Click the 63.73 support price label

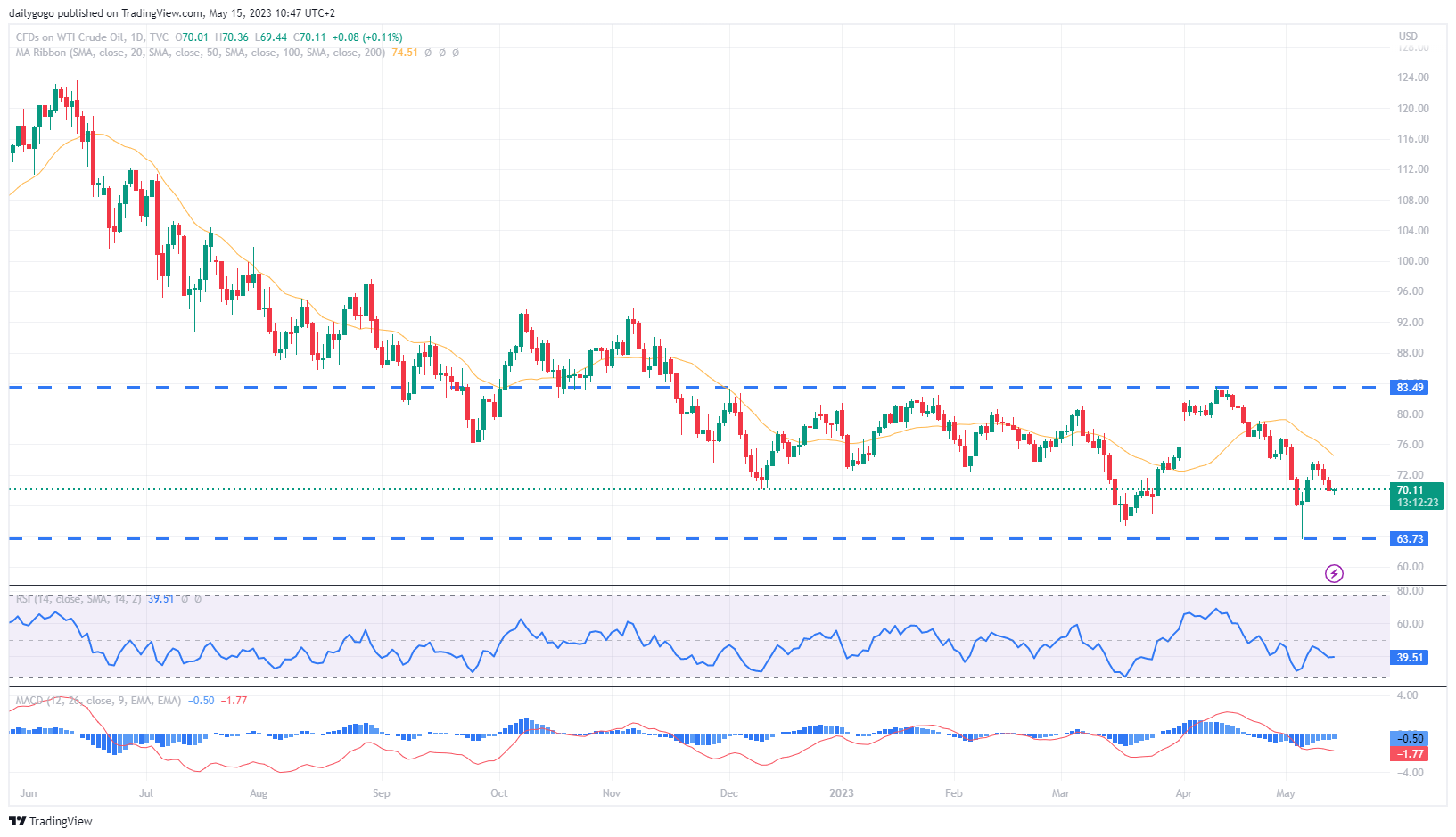click(1411, 539)
